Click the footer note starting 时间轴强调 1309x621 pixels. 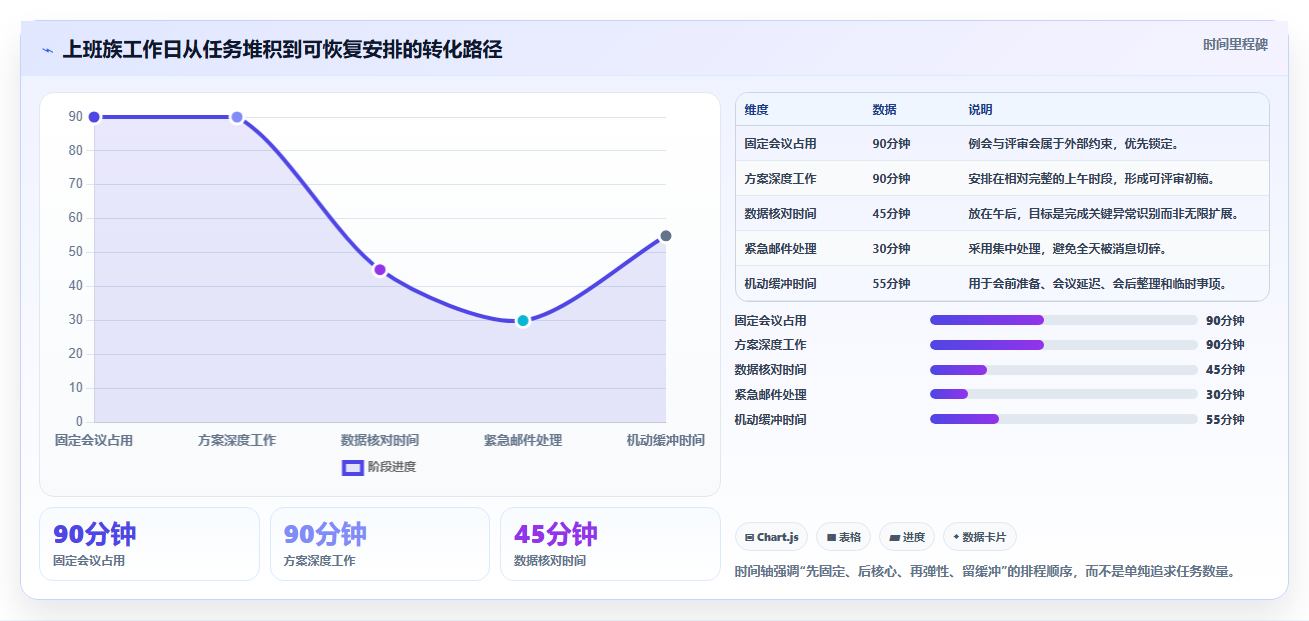(985, 572)
